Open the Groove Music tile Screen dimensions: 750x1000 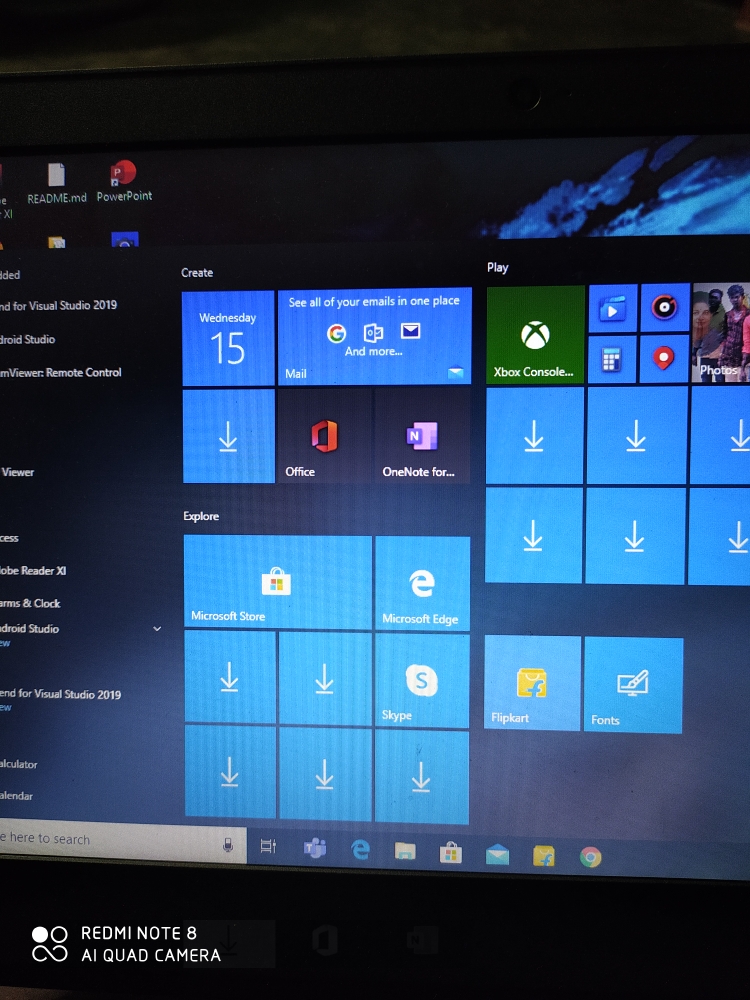tap(664, 308)
